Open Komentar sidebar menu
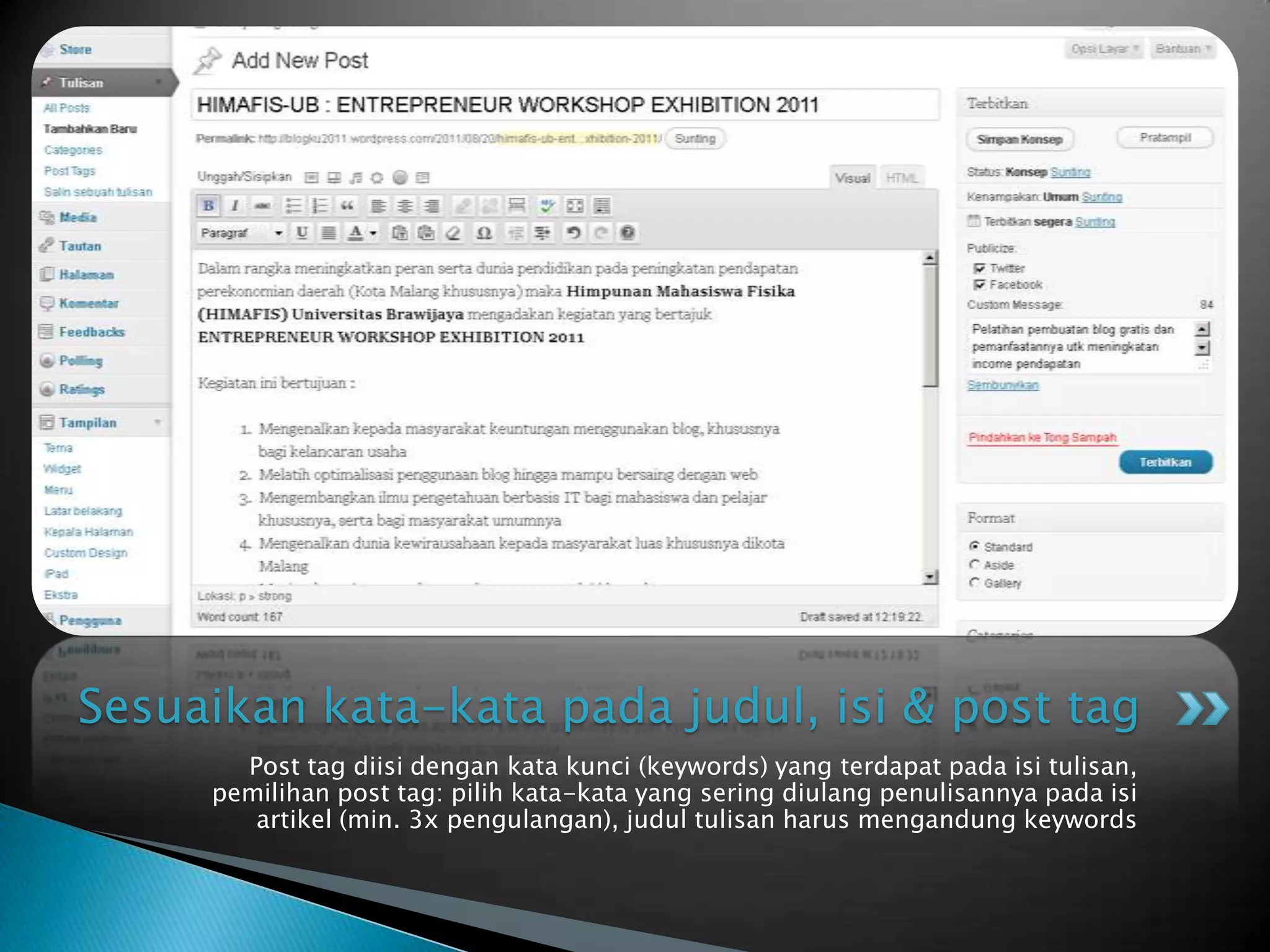The width and height of the screenshot is (1270, 952). point(89,304)
